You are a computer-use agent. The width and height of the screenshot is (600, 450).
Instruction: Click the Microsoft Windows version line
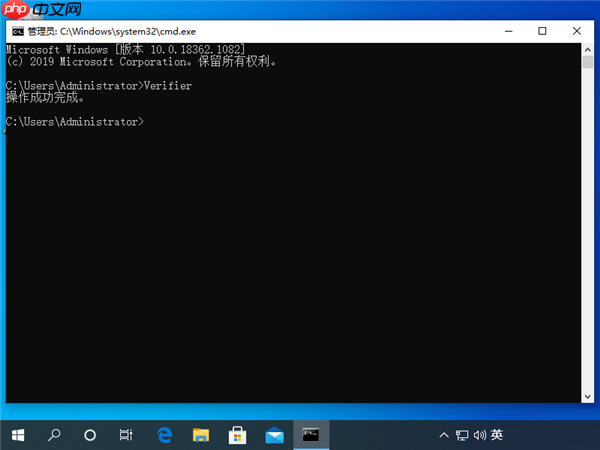coord(125,49)
